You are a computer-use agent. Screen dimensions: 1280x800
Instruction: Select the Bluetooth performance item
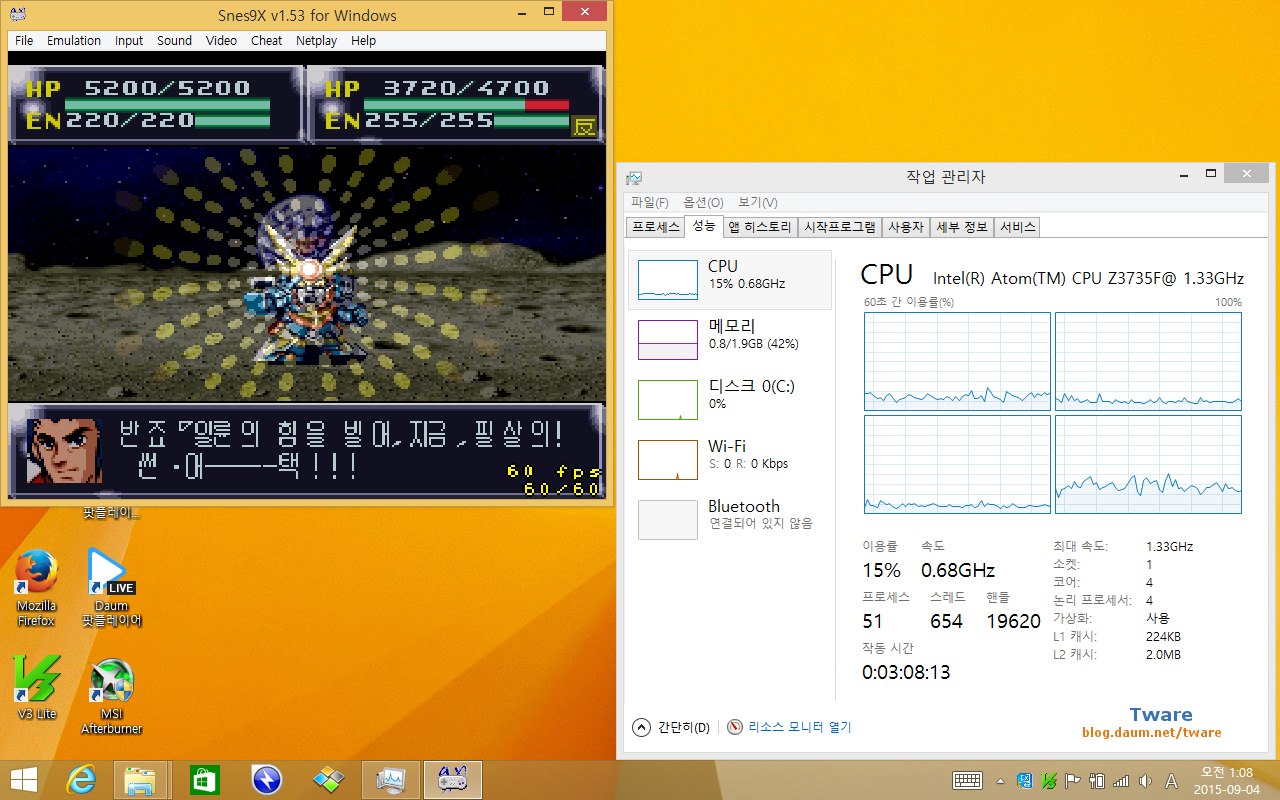[x=730, y=520]
